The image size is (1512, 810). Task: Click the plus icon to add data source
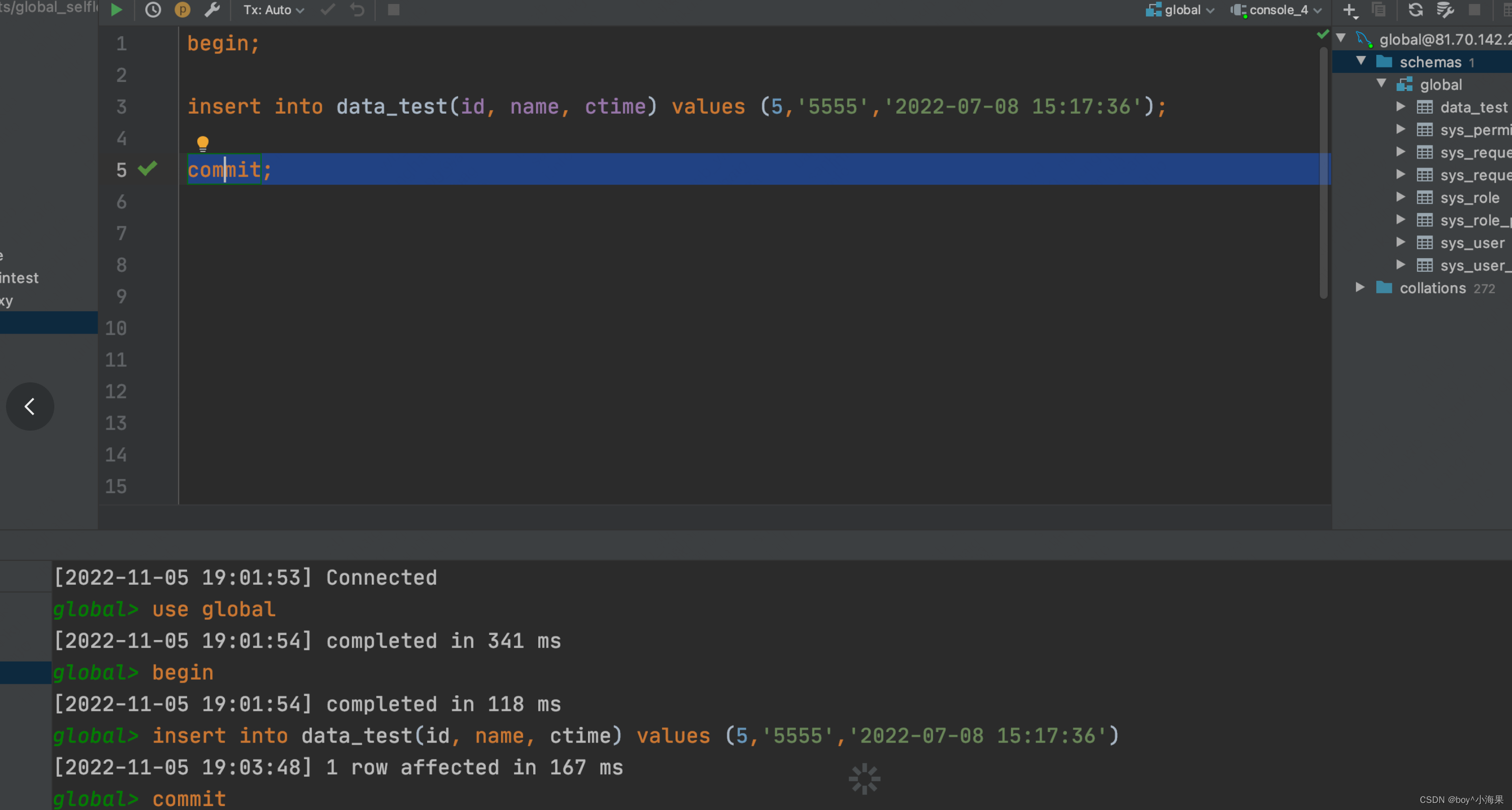(1350, 10)
